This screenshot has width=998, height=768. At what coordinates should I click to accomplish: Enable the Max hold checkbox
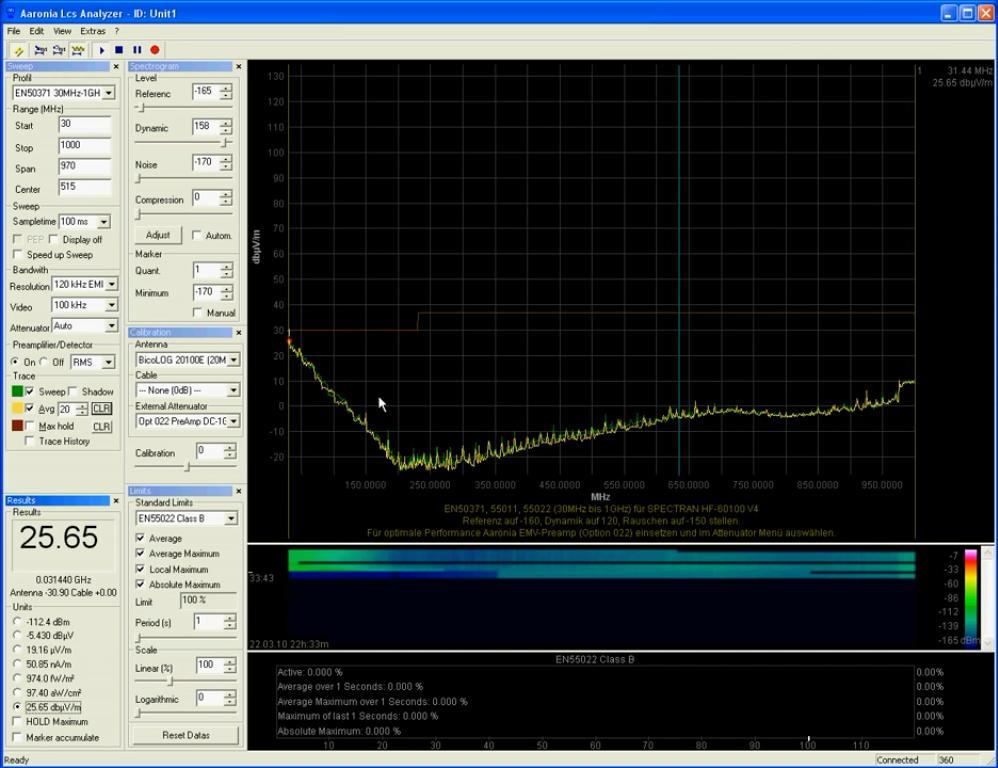(29, 426)
